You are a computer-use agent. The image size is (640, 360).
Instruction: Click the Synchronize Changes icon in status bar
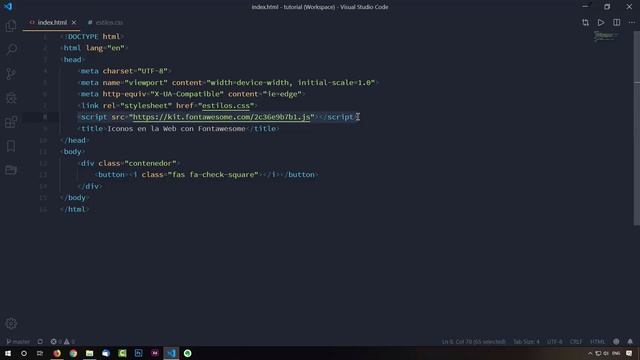point(40,342)
